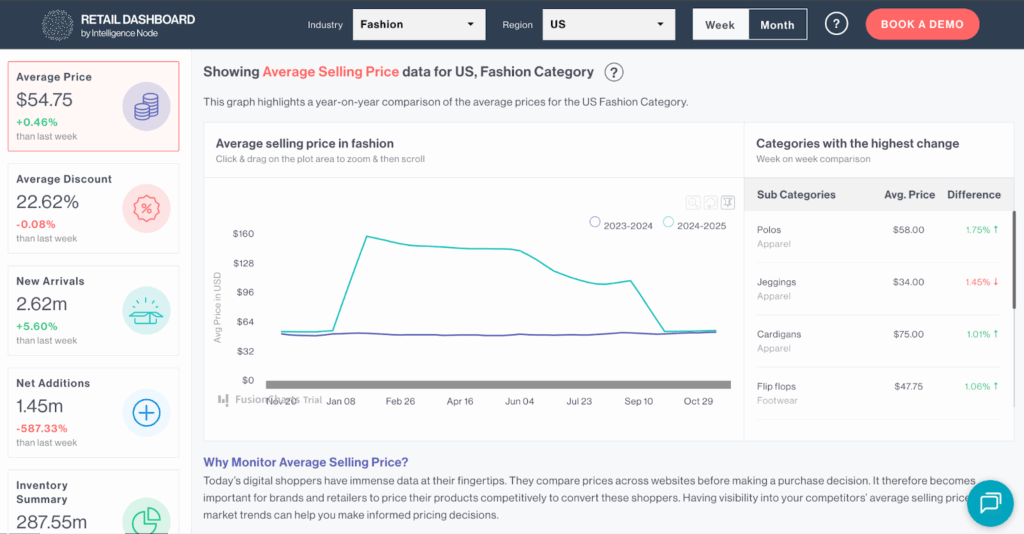This screenshot has height=534, width=1024.
Task: Click the chart's gray horizontal scroll bar
Action: click(498, 384)
